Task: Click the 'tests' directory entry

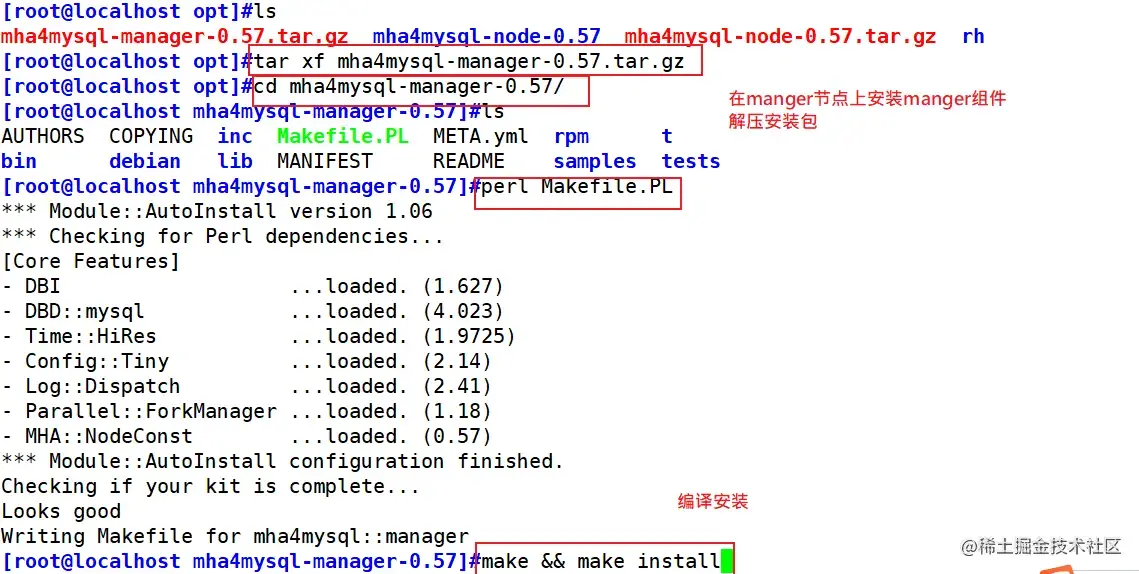Action: click(691, 161)
